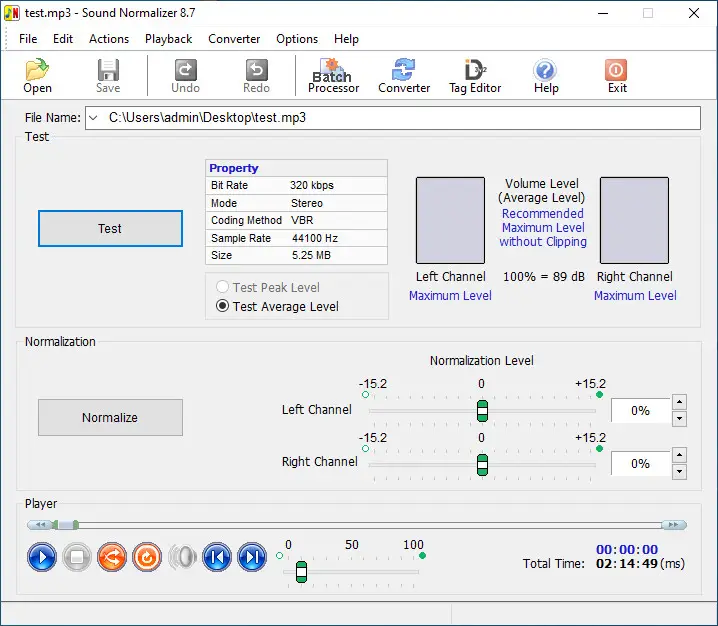Click the speaker mute icon in Player
718x626 pixels.
182,557
